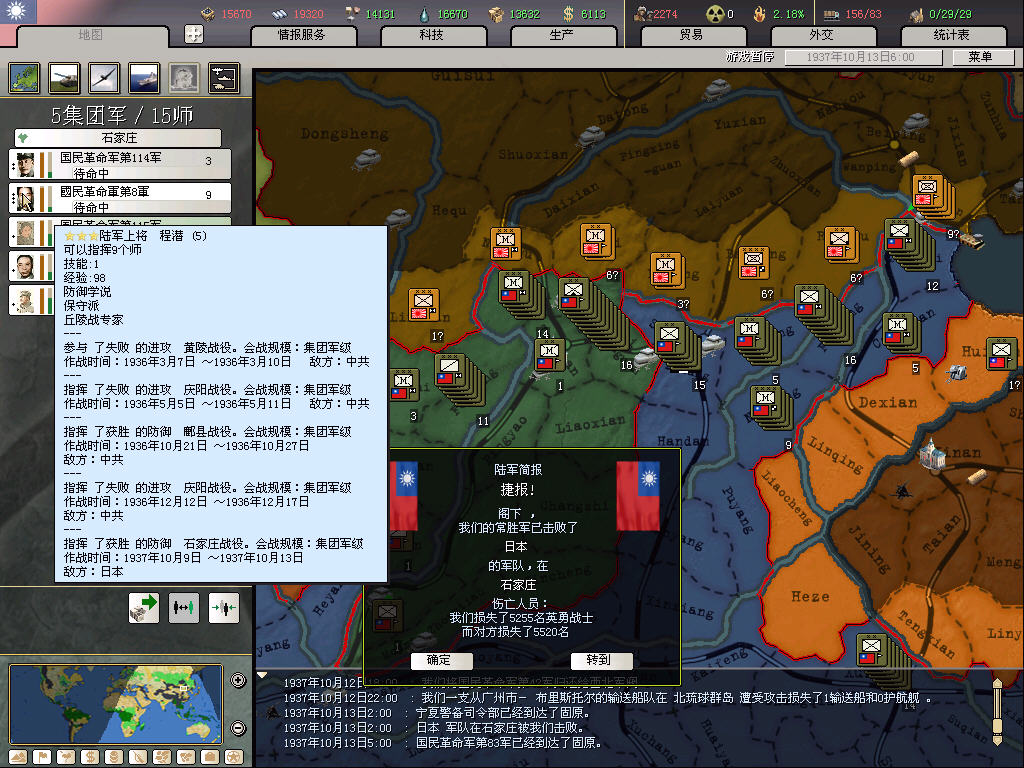
Task: Click the Heze province on the map
Action: [810, 596]
